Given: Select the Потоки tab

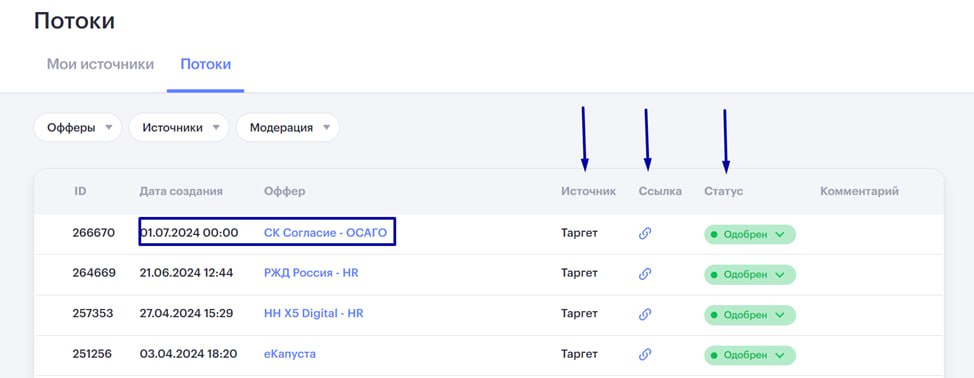Looking at the screenshot, I should pos(206,65).
